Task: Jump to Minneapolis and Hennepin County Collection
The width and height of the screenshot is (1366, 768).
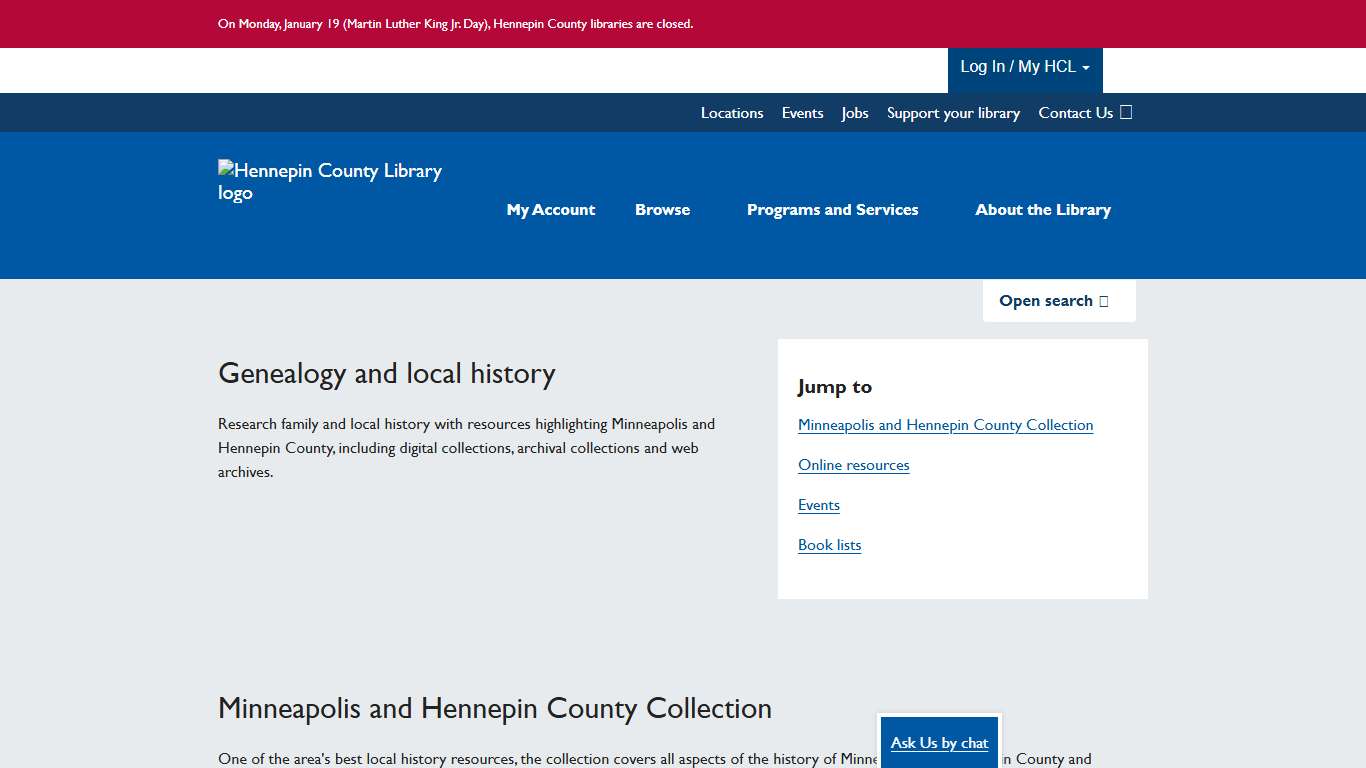Action: coord(945,425)
